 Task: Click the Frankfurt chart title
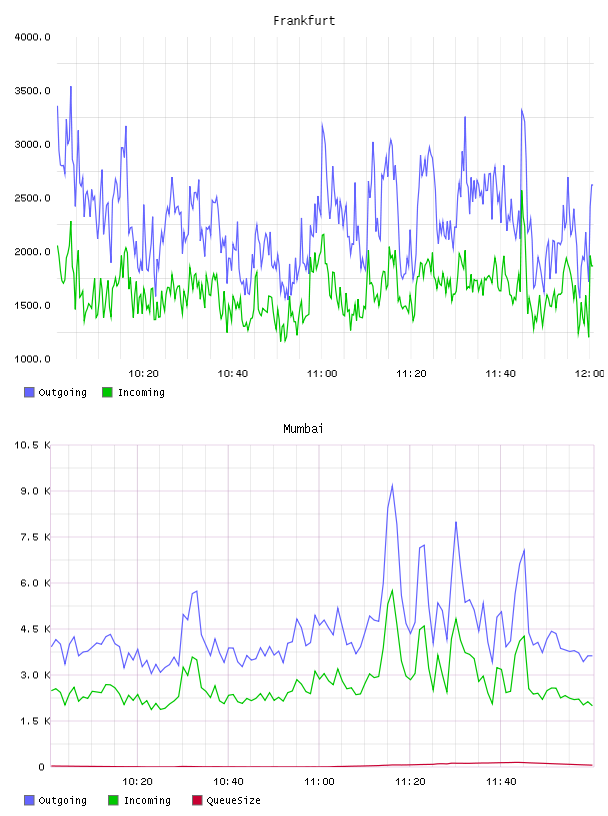(304, 21)
